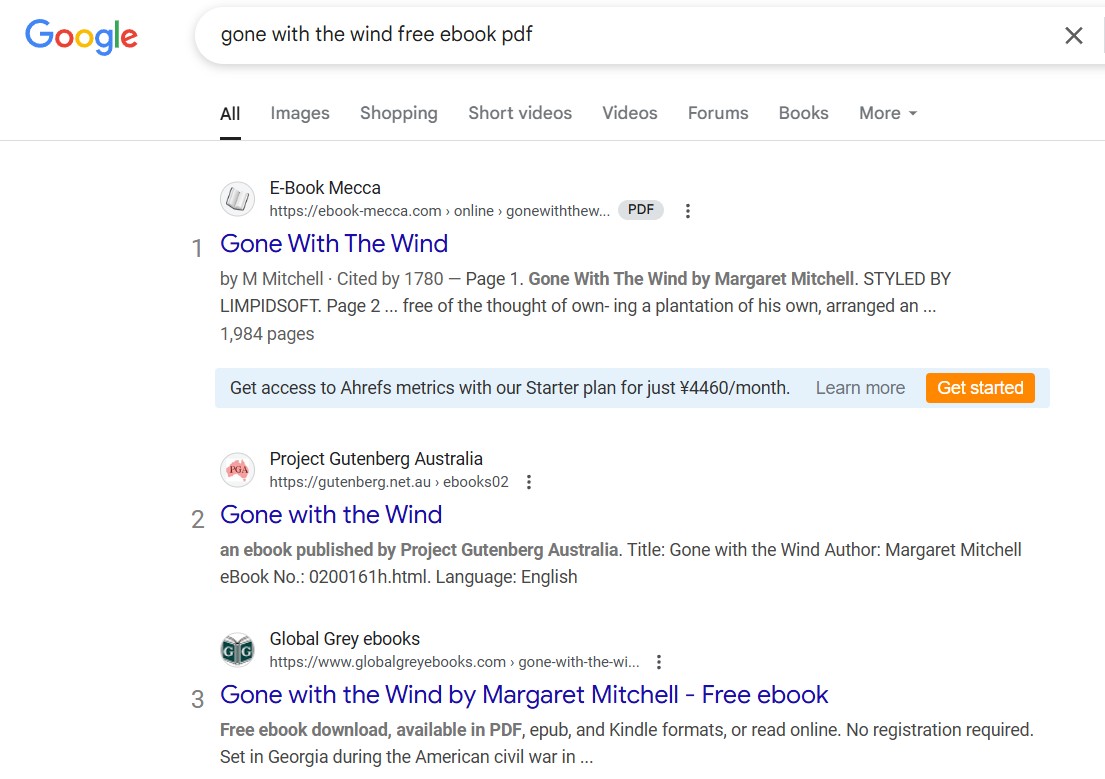Open the three-dot menu for the Global Grey ebooks result

click(658, 662)
